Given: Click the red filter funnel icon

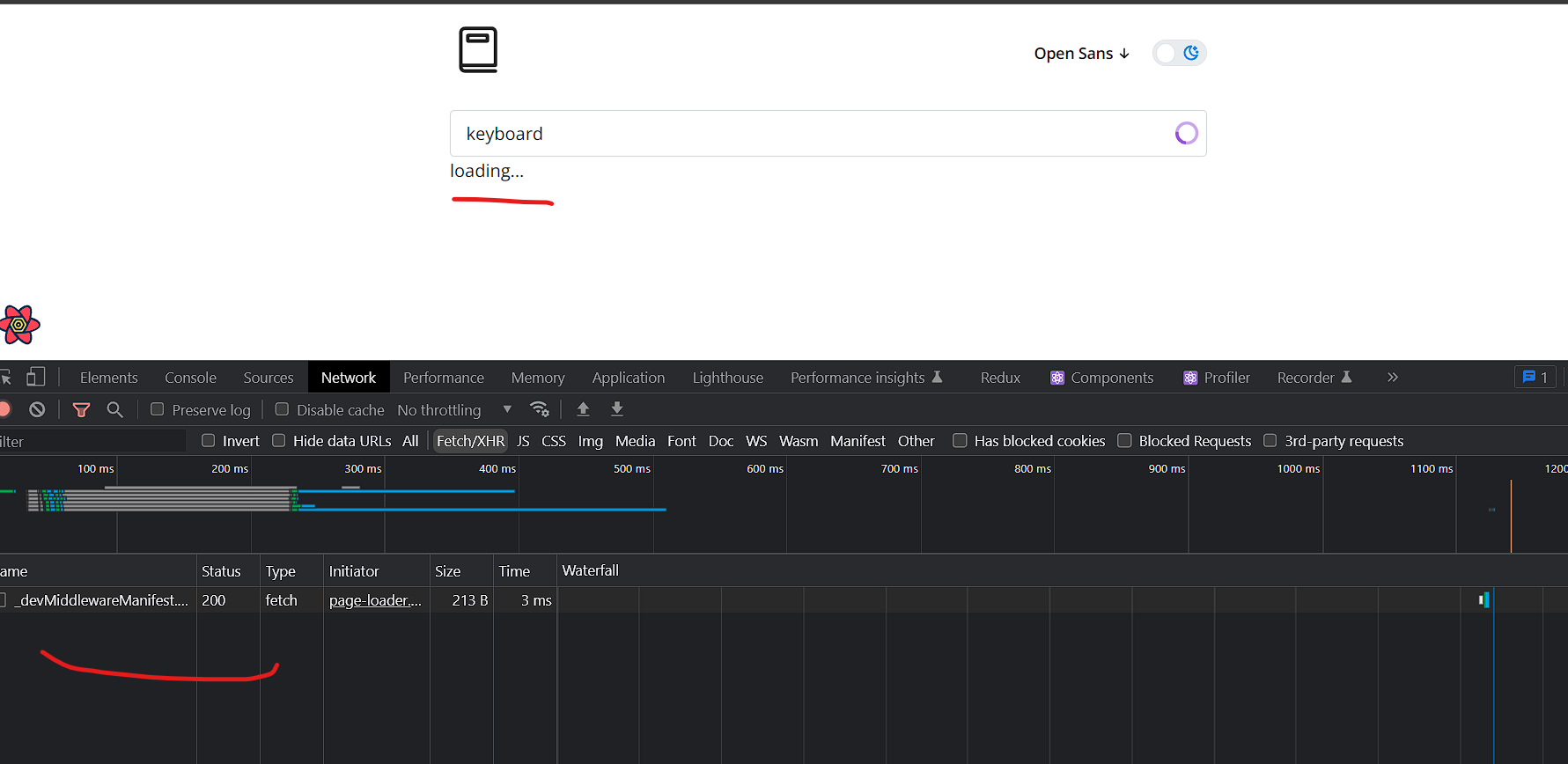Looking at the screenshot, I should point(81,409).
